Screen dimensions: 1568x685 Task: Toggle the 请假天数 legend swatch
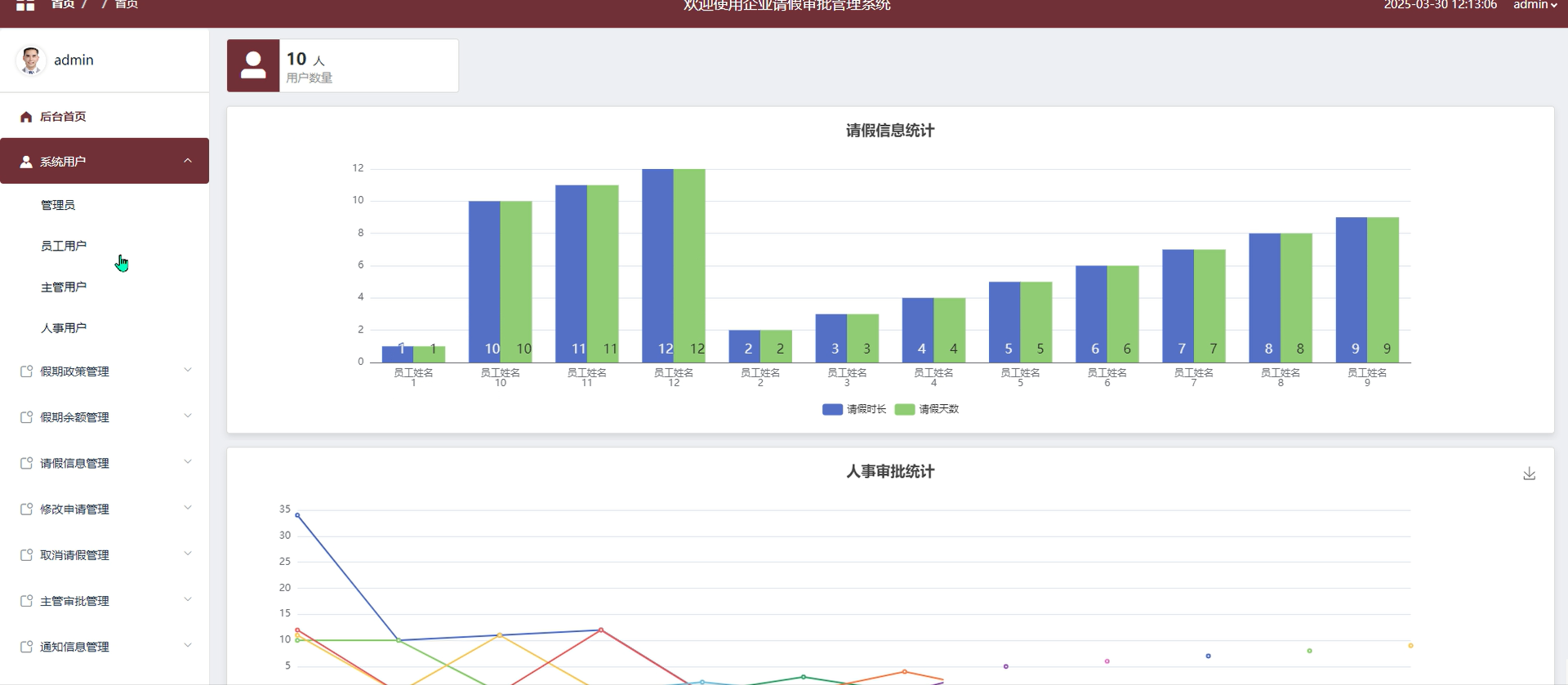905,409
